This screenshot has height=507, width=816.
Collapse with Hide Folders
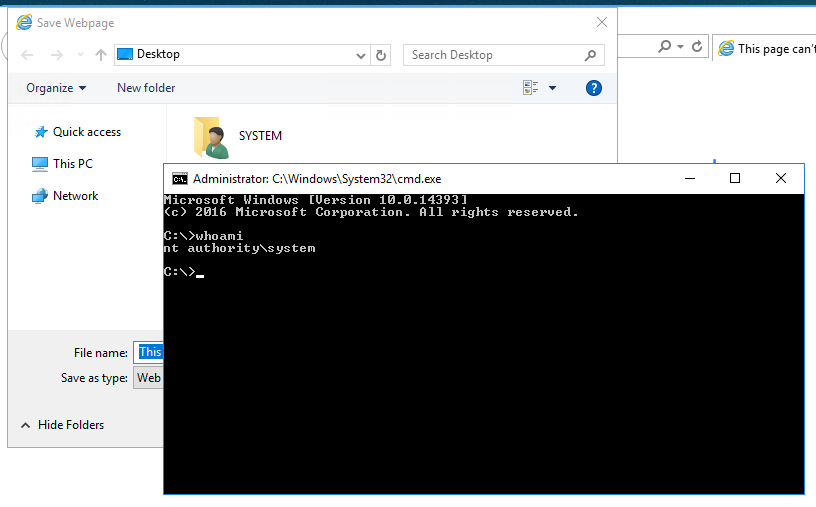[x=62, y=425]
